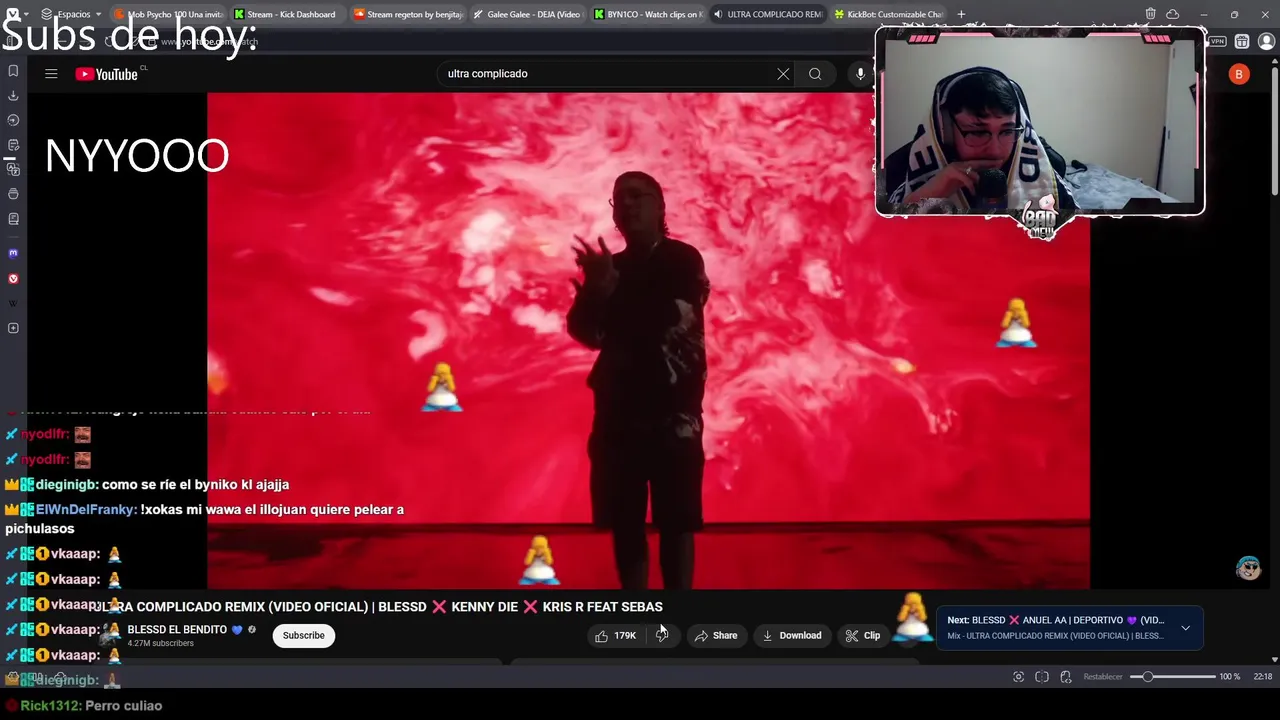Clear the search box with the X

pos(783,74)
